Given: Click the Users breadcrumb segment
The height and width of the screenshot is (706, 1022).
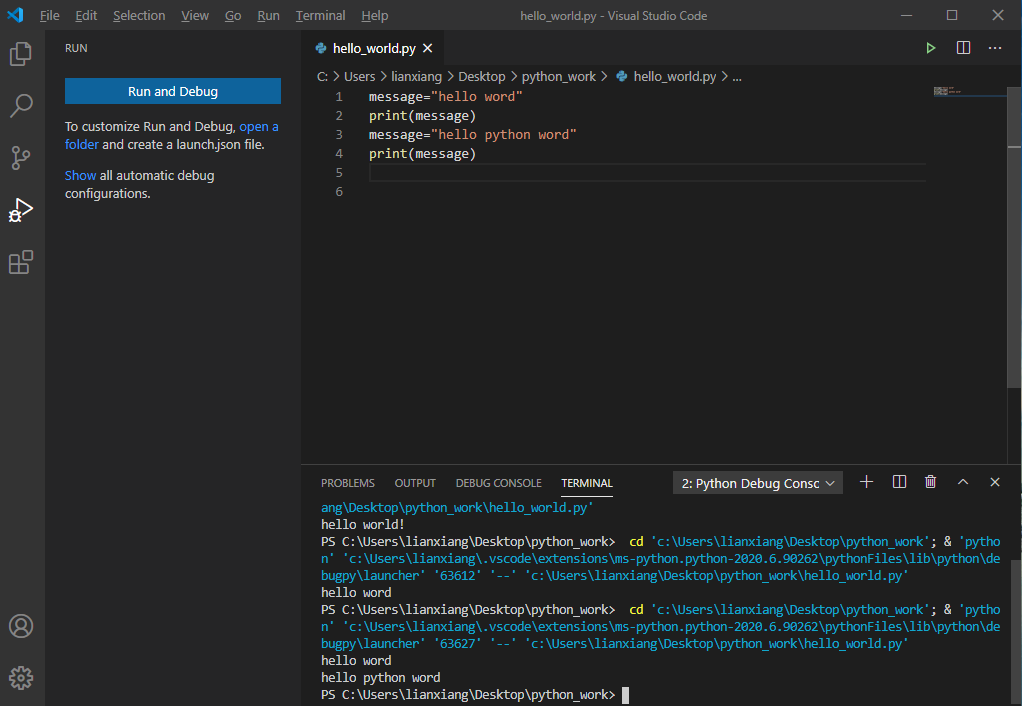Looking at the screenshot, I should [359, 76].
